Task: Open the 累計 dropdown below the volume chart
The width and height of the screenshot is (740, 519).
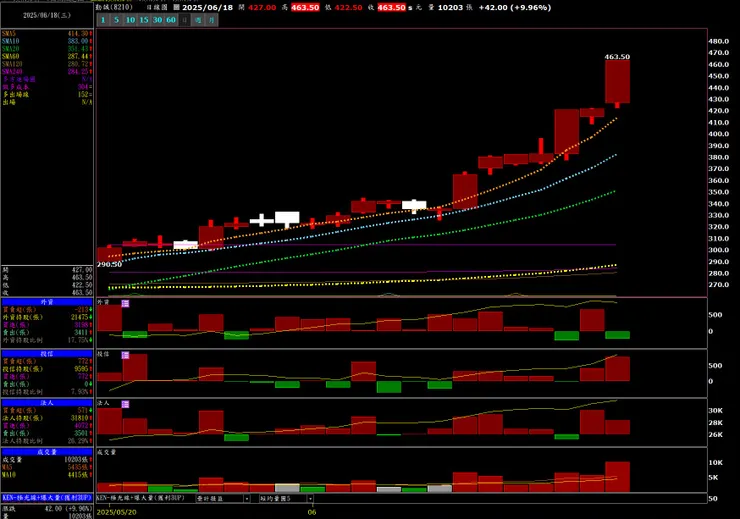Action: point(223,498)
